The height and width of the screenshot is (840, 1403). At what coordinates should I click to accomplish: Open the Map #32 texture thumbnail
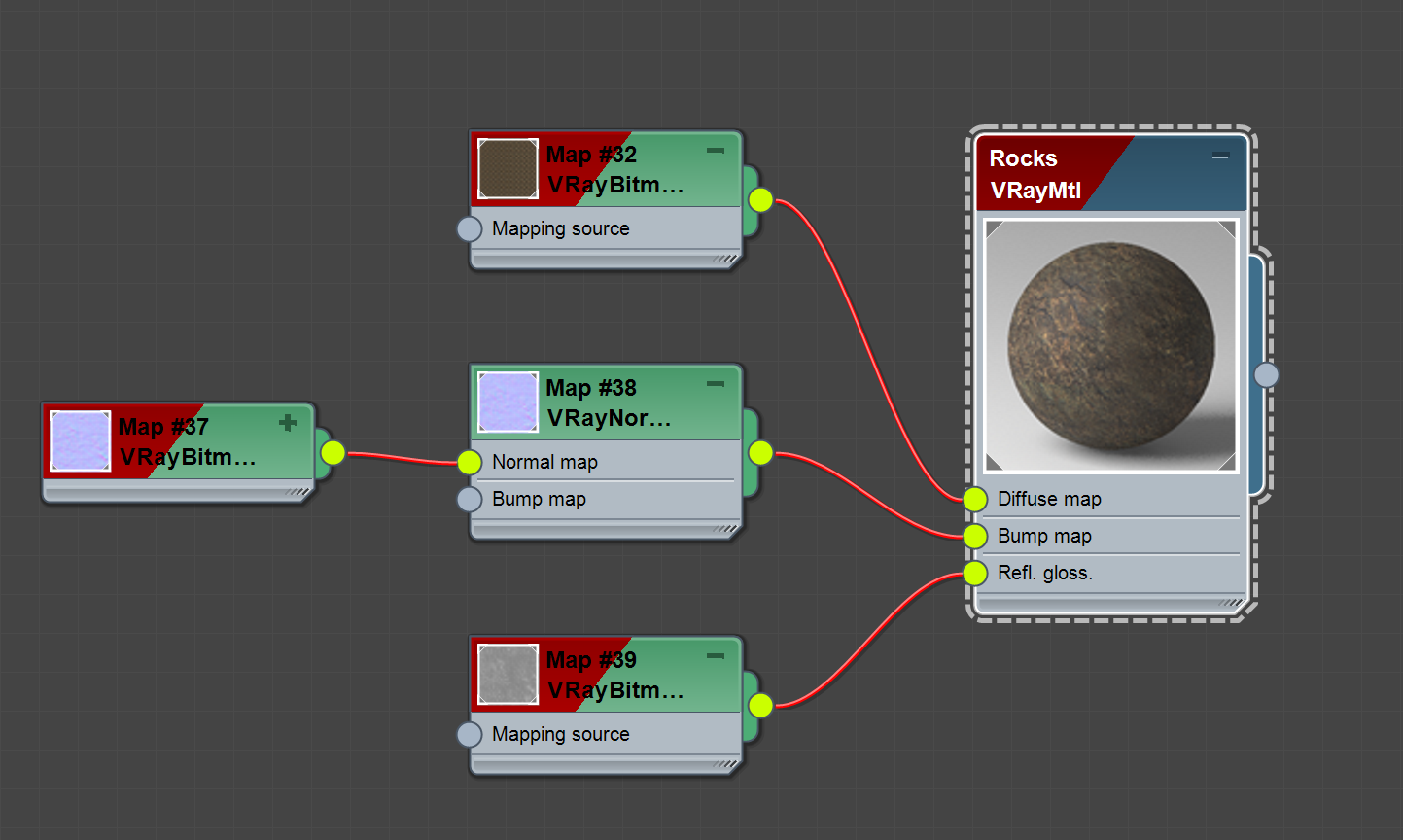point(507,169)
